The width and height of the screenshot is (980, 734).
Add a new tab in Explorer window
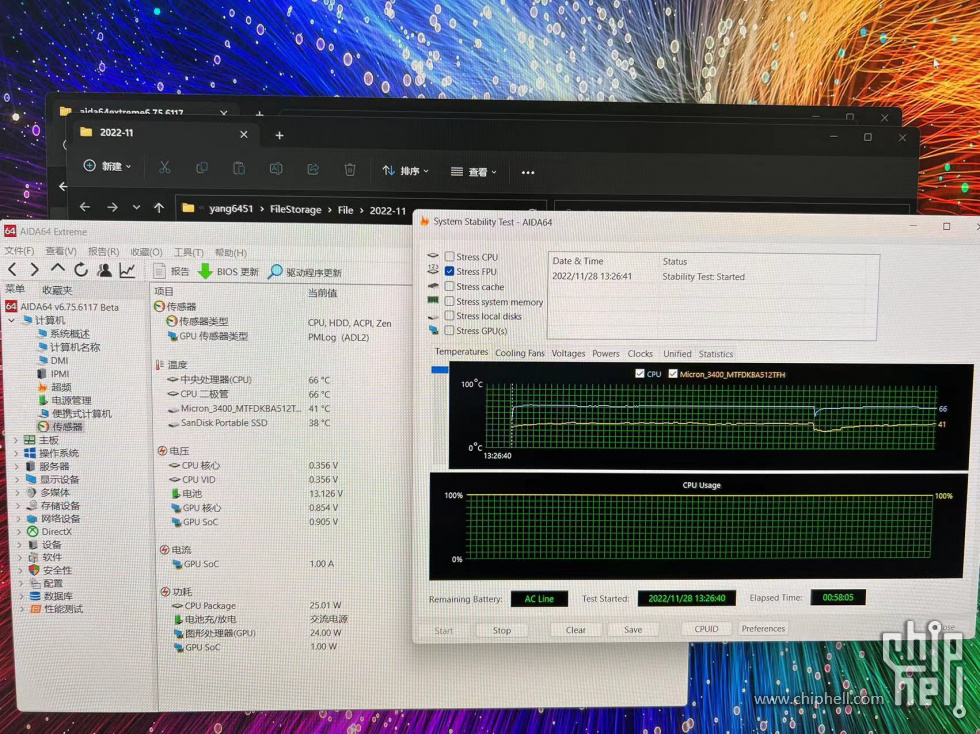pyautogui.click(x=279, y=135)
